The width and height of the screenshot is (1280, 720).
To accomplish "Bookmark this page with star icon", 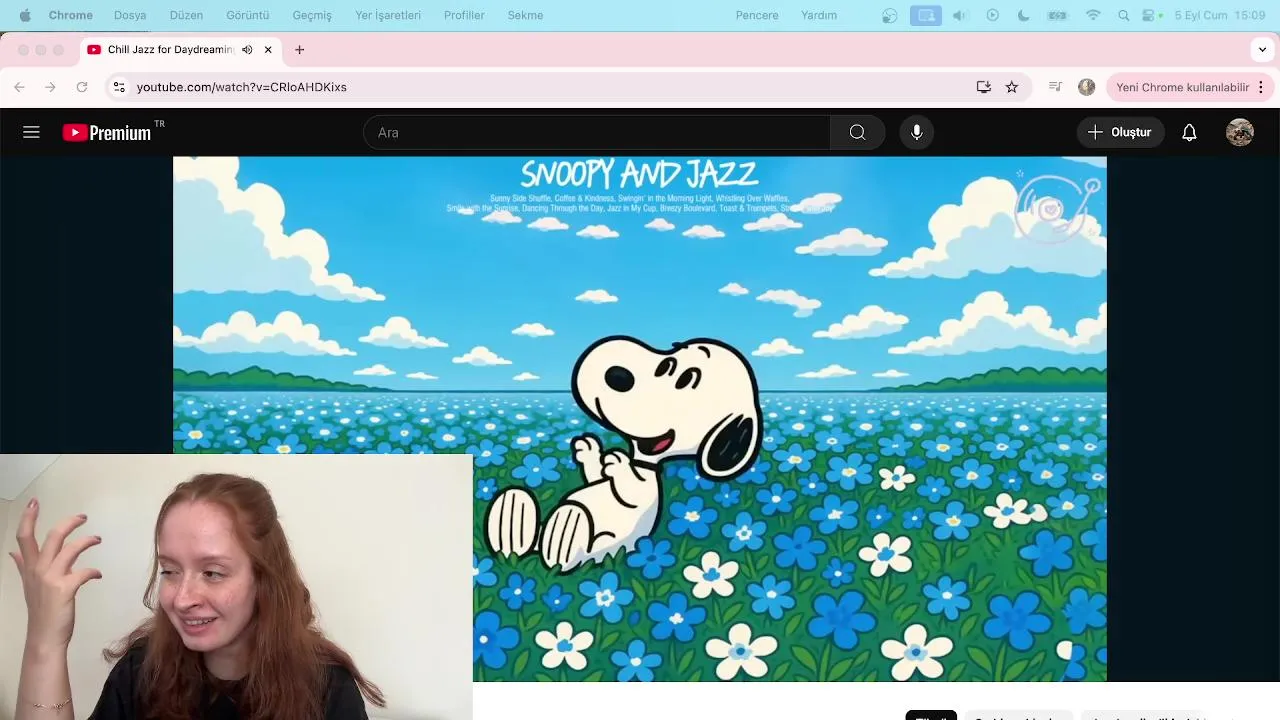I will point(1012,87).
